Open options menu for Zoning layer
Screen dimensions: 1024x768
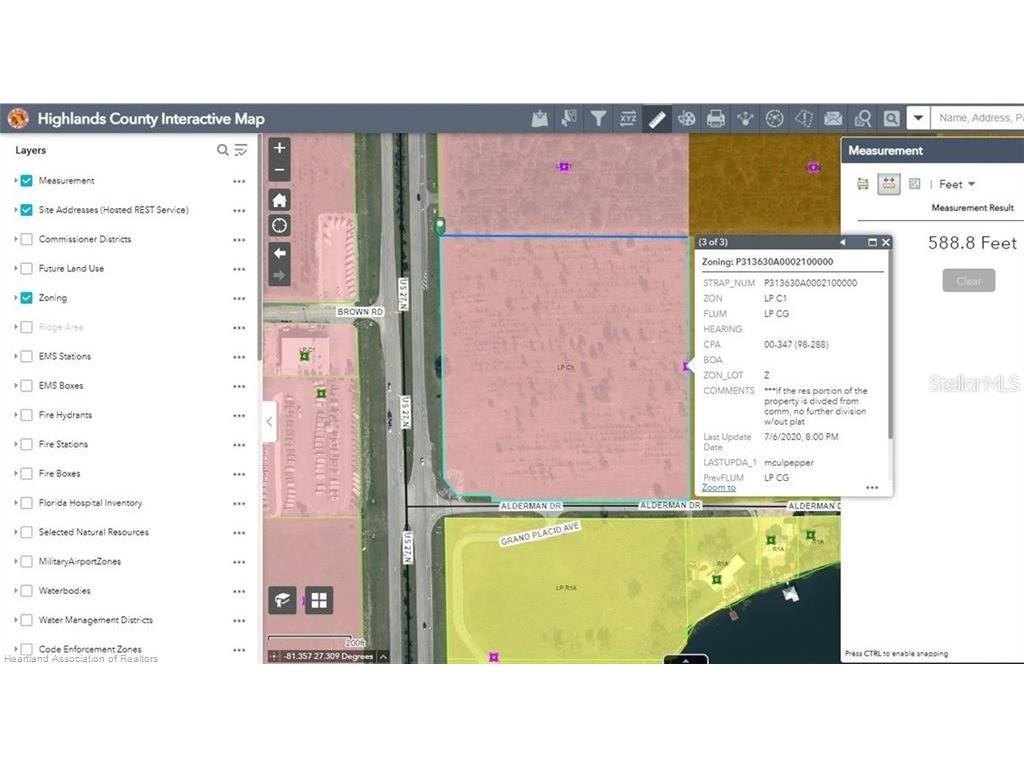239,298
